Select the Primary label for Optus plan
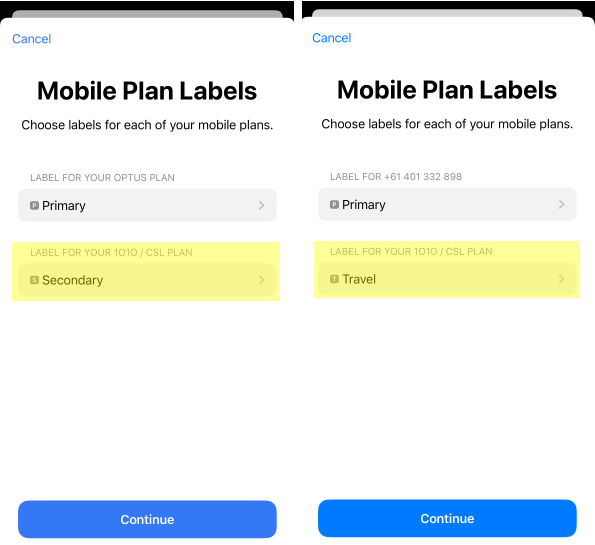Viewport: 595px width, 545px height. [147, 205]
